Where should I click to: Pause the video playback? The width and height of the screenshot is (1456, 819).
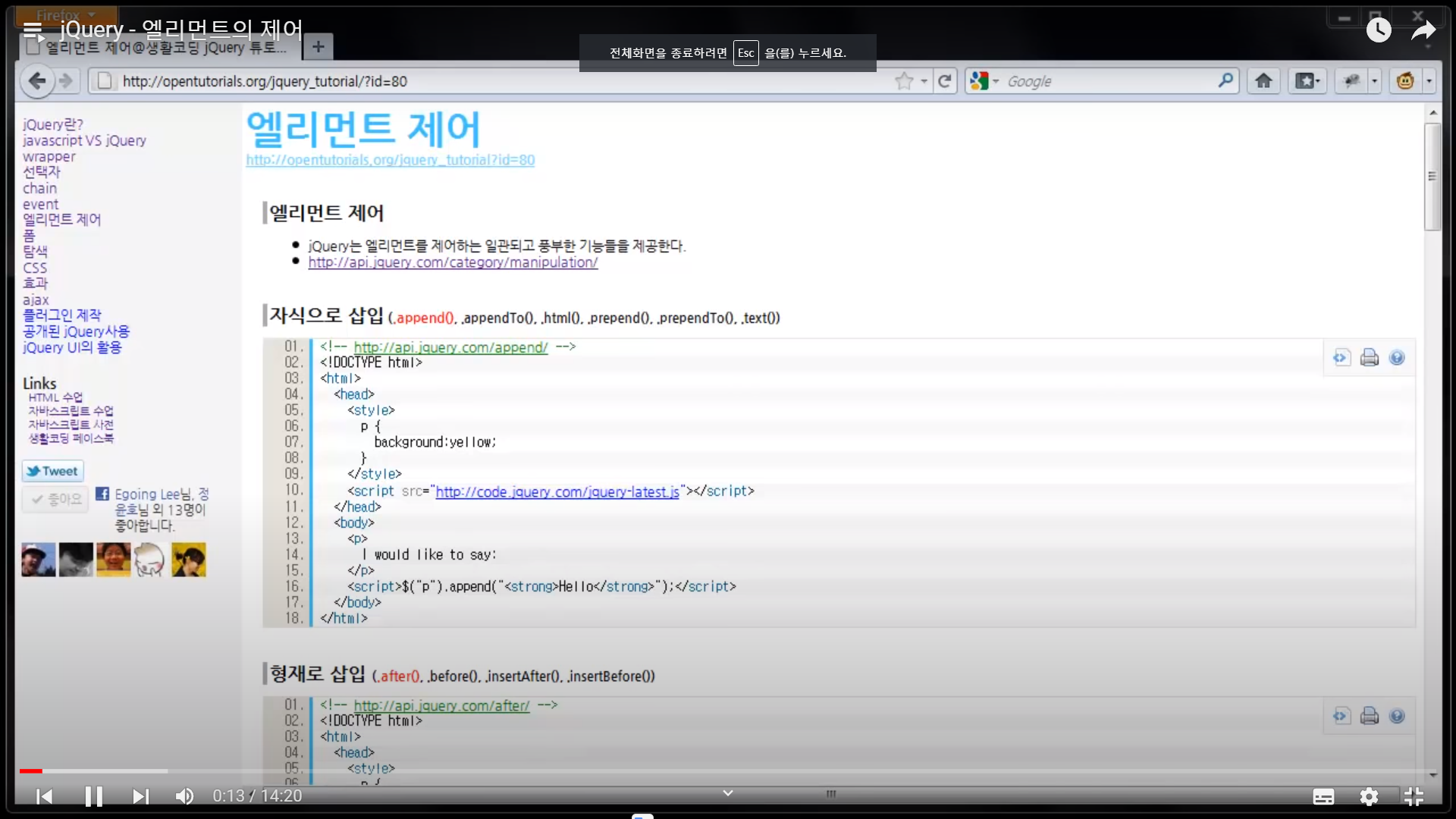coord(93,796)
